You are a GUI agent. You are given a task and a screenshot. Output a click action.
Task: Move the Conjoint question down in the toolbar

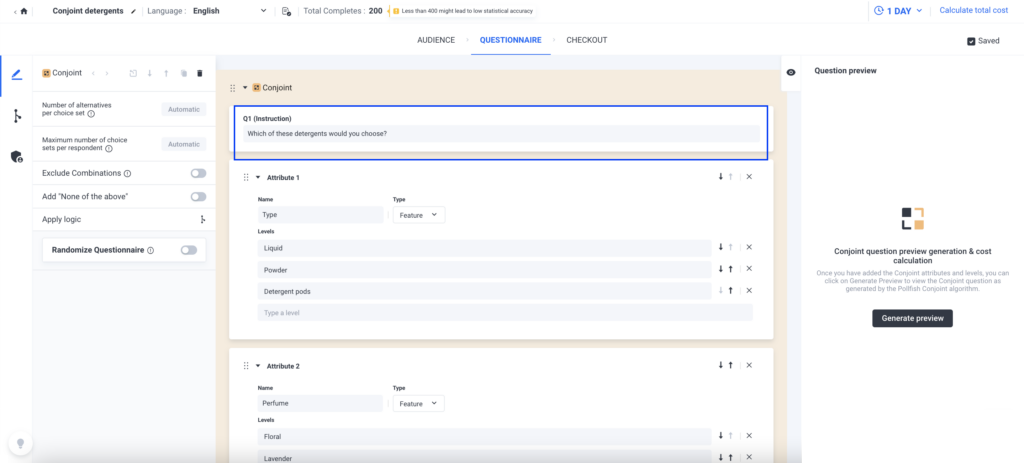(150, 73)
